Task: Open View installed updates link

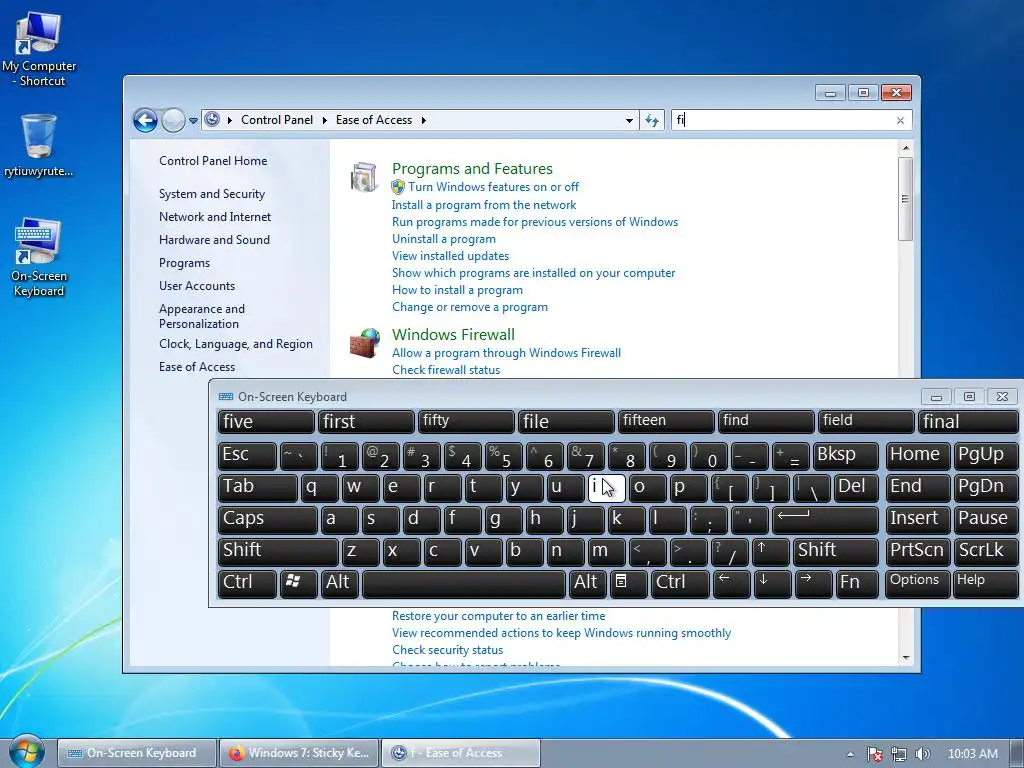Action: (x=451, y=256)
